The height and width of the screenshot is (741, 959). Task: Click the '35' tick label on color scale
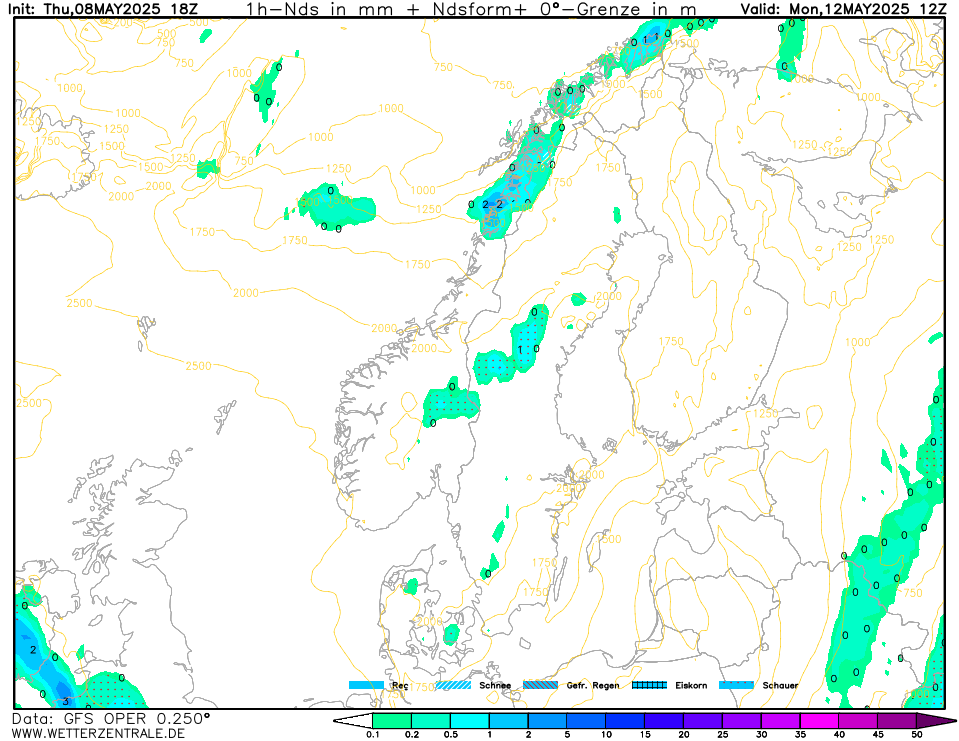tap(800, 735)
